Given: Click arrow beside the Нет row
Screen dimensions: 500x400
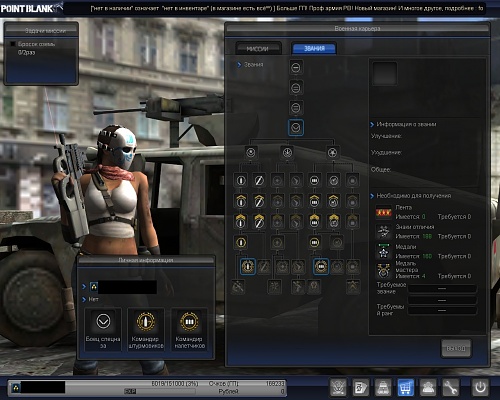Looking at the screenshot, I should [x=84, y=299].
